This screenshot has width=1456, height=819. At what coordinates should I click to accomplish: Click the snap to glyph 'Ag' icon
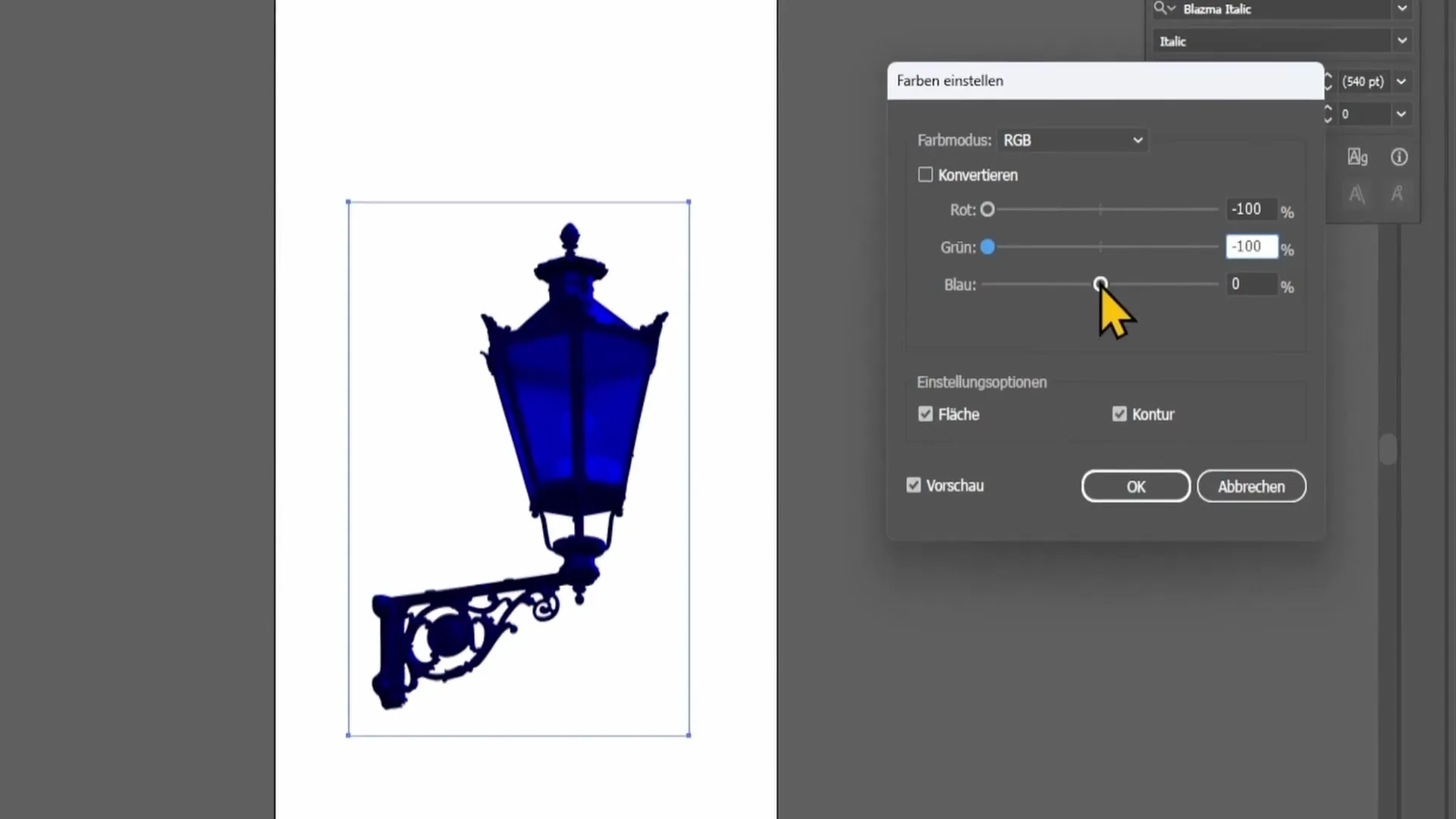click(x=1357, y=157)
